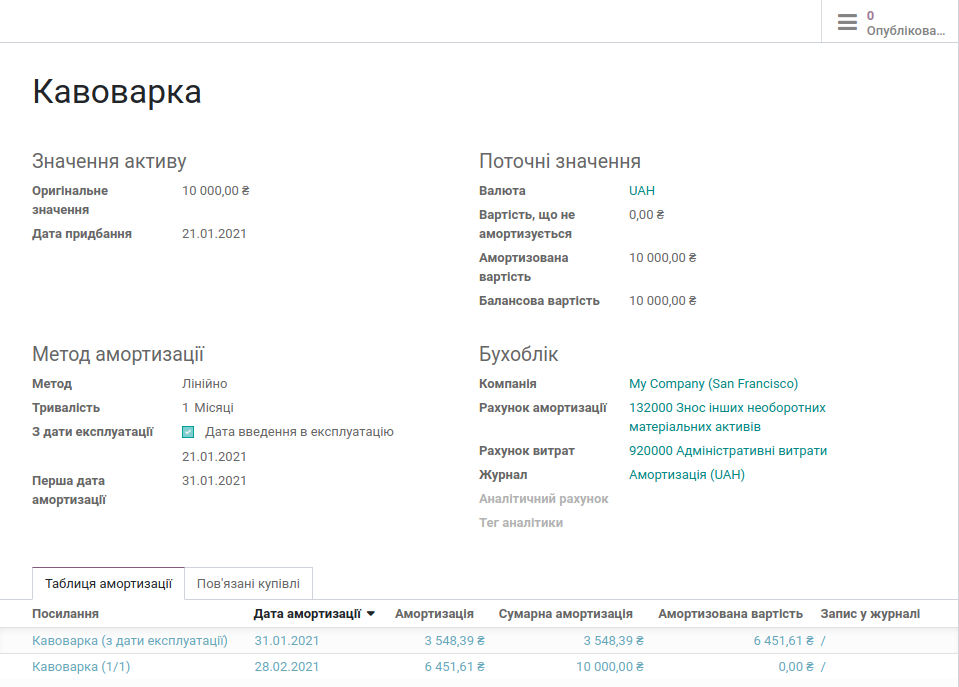The height and width of the screenshot is (687, 959).
Task: Click the first row journal entry slash link
Action: (x=822, y=641)
